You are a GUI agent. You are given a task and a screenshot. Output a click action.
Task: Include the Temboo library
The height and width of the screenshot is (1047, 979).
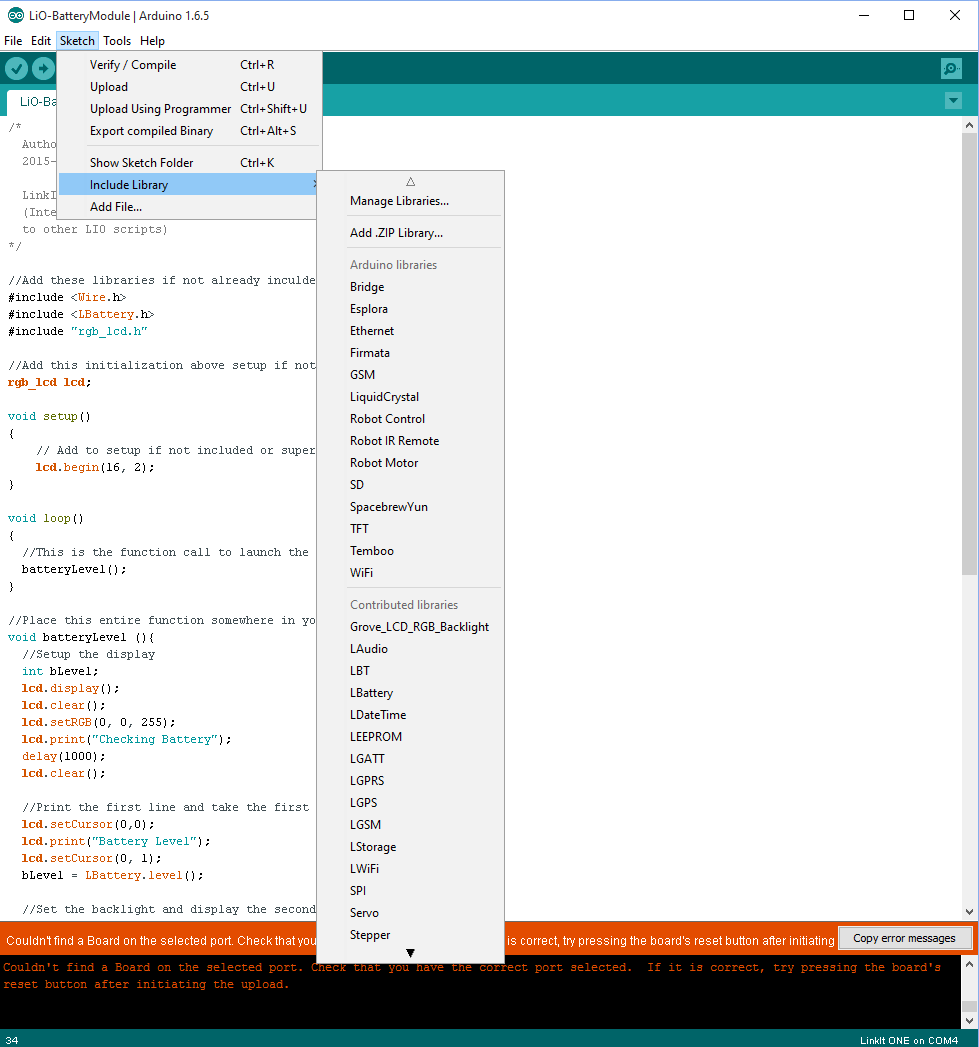tap(410, 552)
